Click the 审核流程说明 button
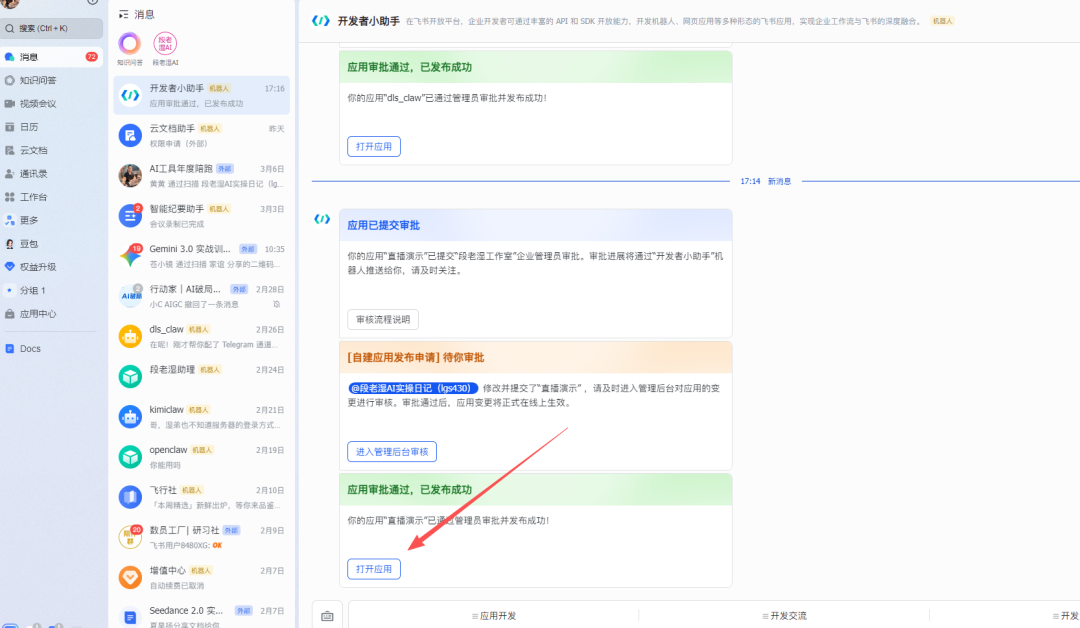1080x628 pixels. 383,320
